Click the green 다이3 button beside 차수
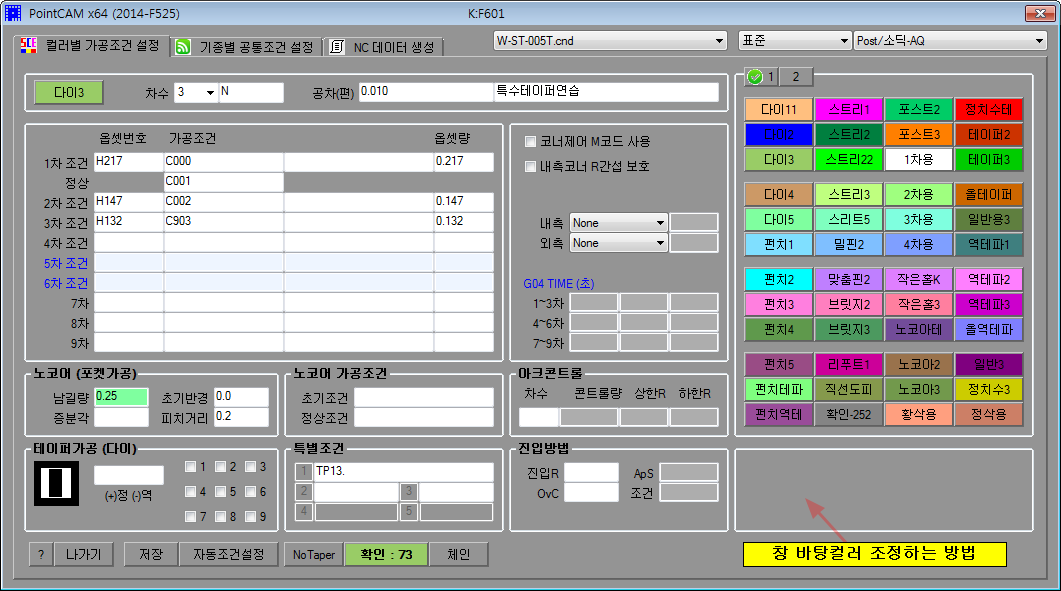The width and height of the screenshot is (1061, 591). point(69,93)
